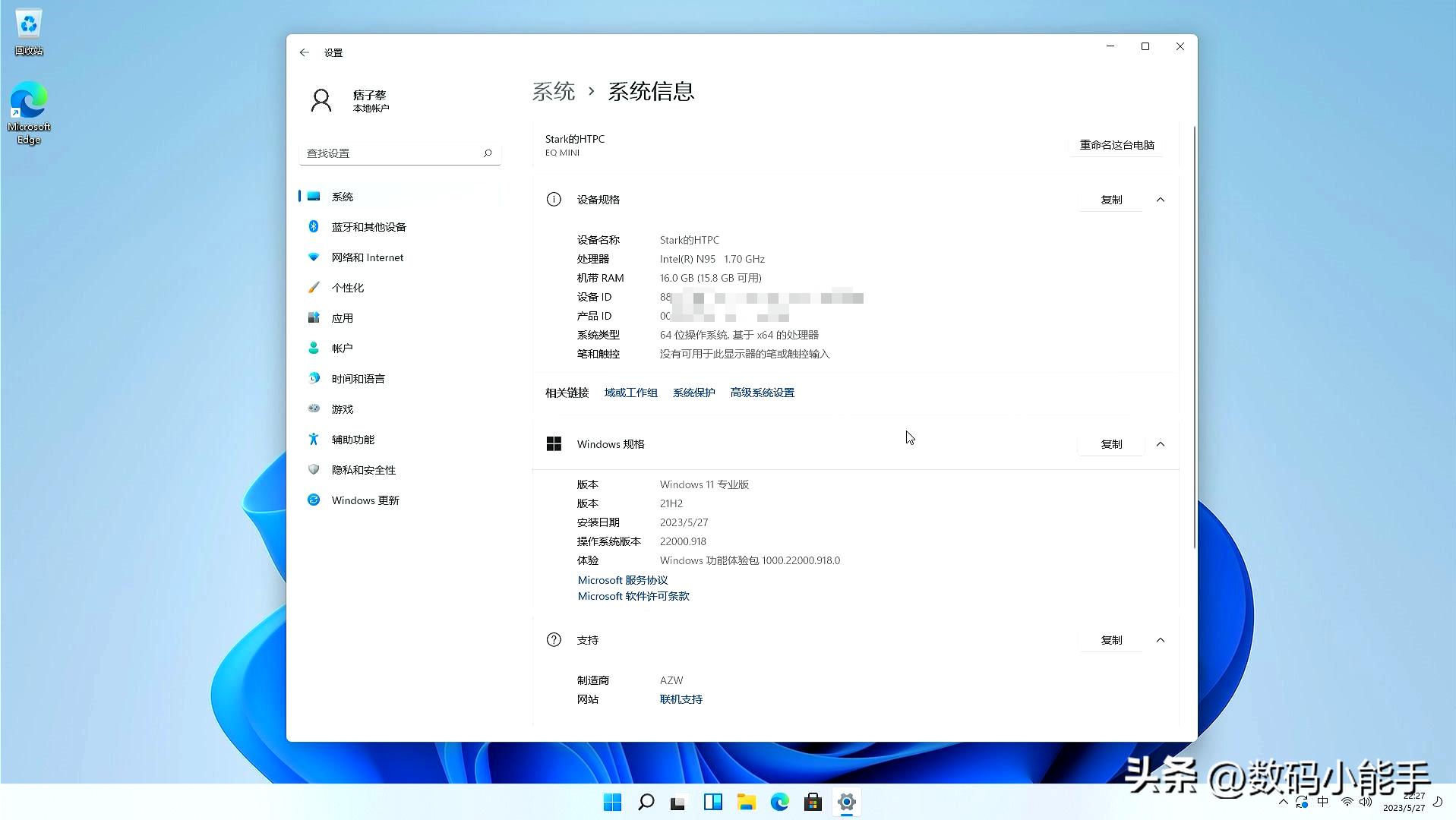Image resolution: width=1456 pixels, height=820 pixels.
Task: Open 帐户 settings
Action: click(x=342, y=348)
